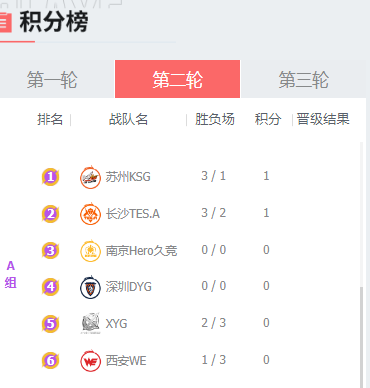Click the 0 / 0 record of 南京Hero久竞
370x388 pixels.
[214, 250]
